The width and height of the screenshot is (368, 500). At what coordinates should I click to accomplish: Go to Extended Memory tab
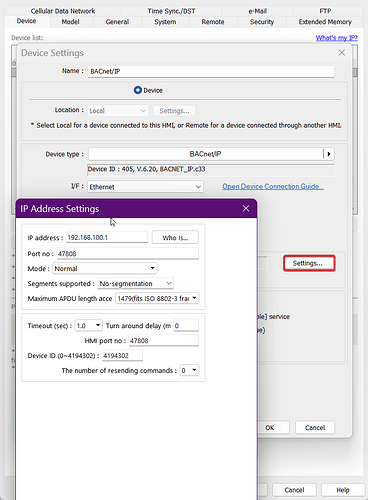click(x=325, y=22)
